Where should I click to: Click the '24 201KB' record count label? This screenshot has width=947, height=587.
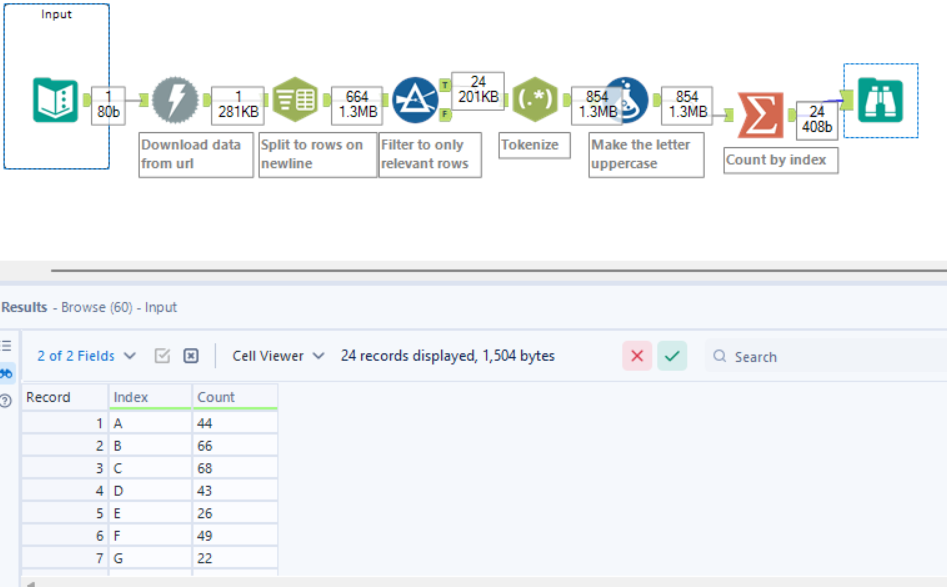coord(478,89)
